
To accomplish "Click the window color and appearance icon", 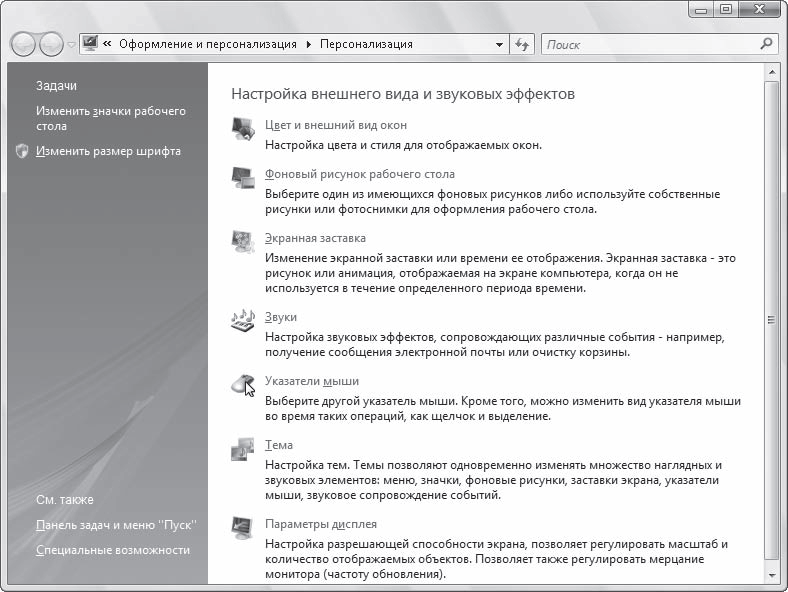I will tap(243, 128).
